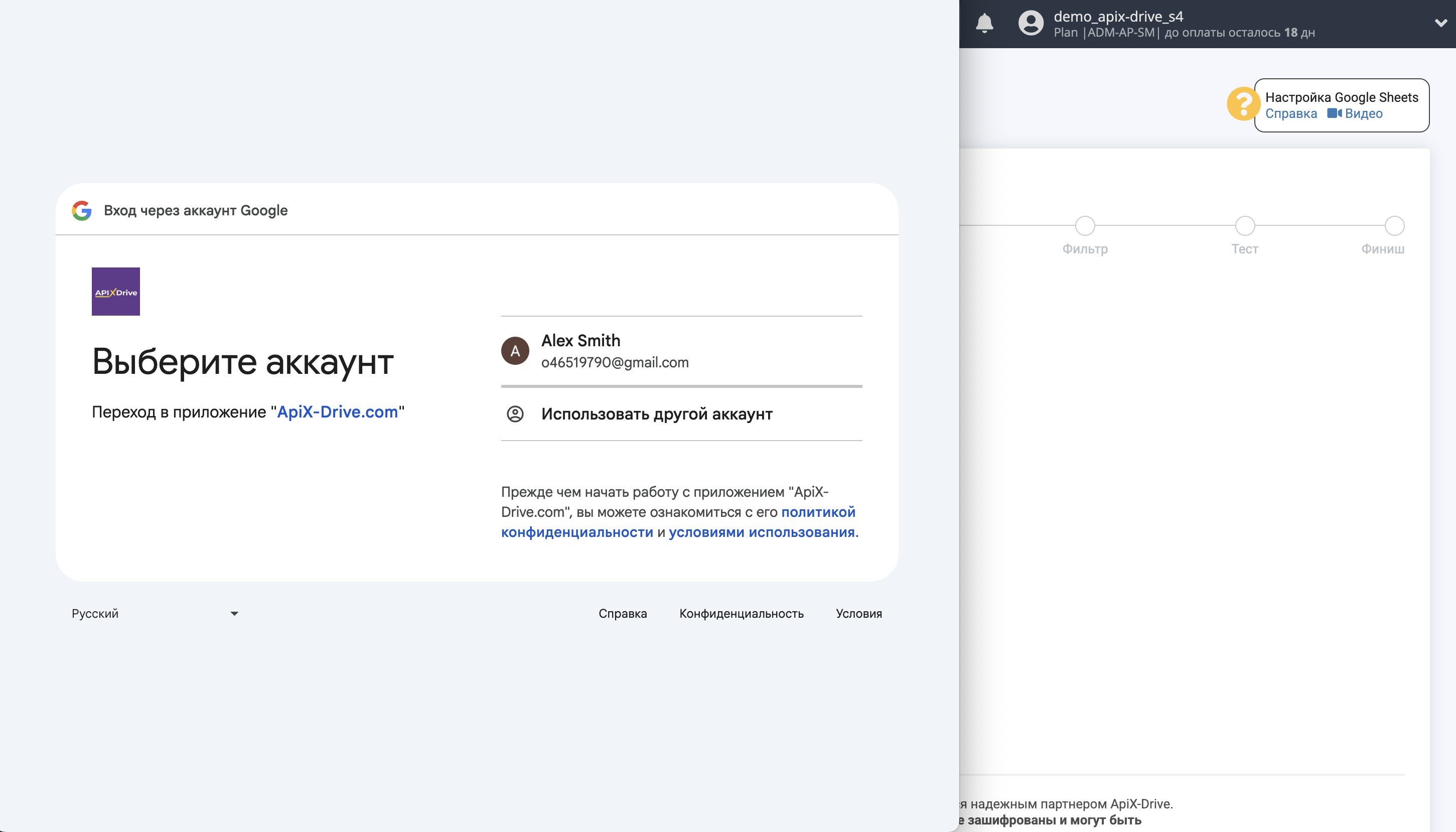1456x832 pixels.
Task: Click the user profile icon in top bar
Action: (x=1030, y=24)
